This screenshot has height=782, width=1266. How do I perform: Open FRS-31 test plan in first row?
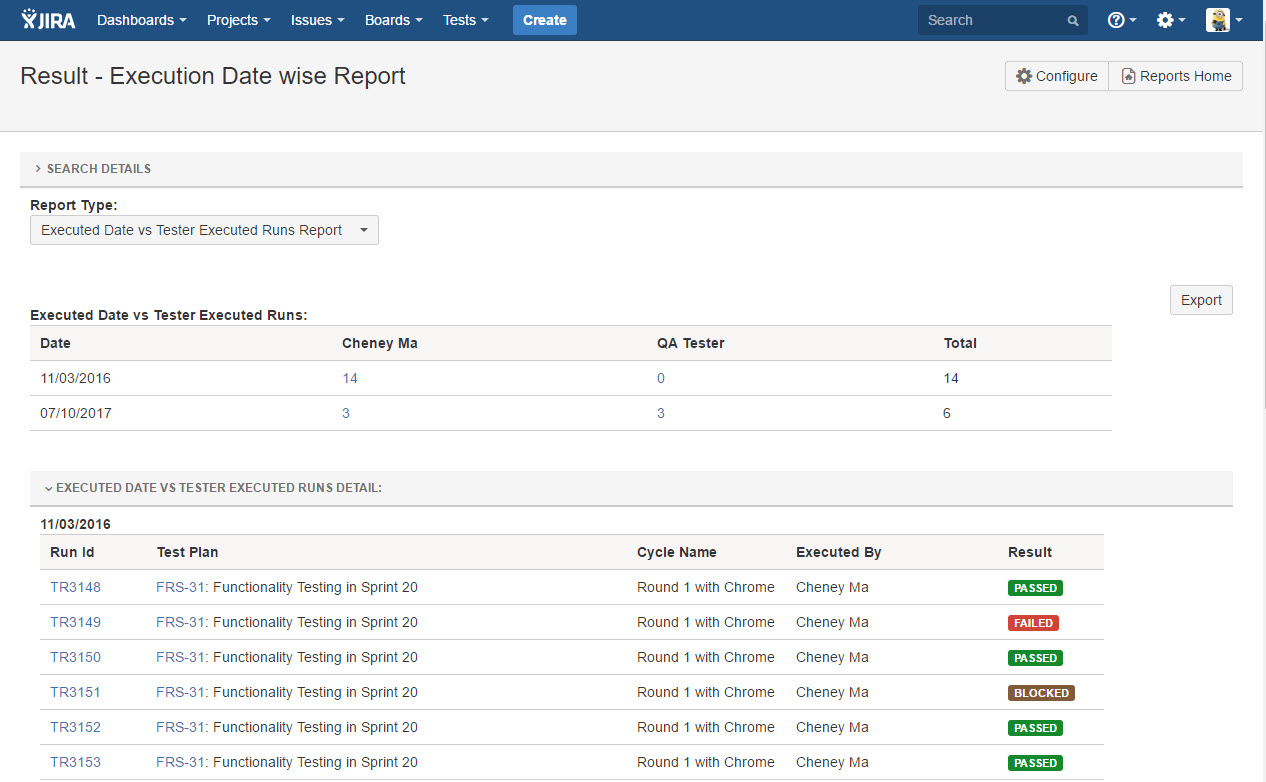pos(180,587)
